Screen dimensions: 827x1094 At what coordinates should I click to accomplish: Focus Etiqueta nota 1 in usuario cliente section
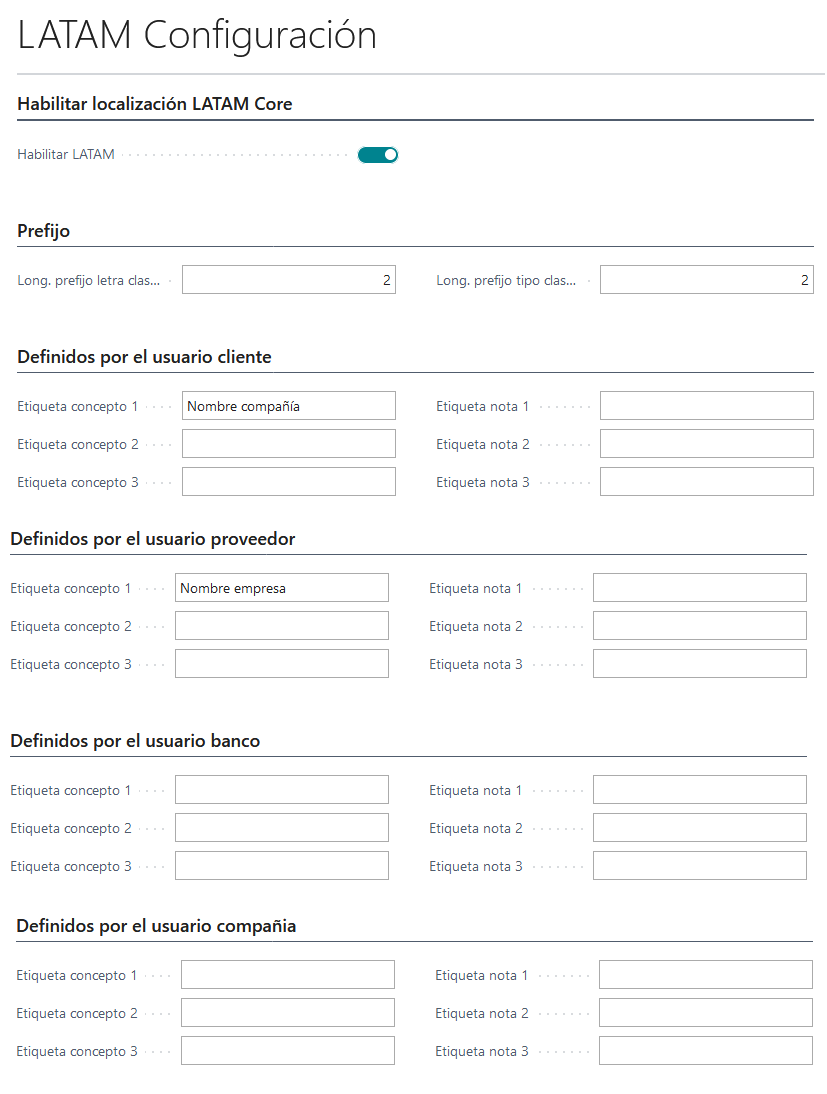(706, 406)
